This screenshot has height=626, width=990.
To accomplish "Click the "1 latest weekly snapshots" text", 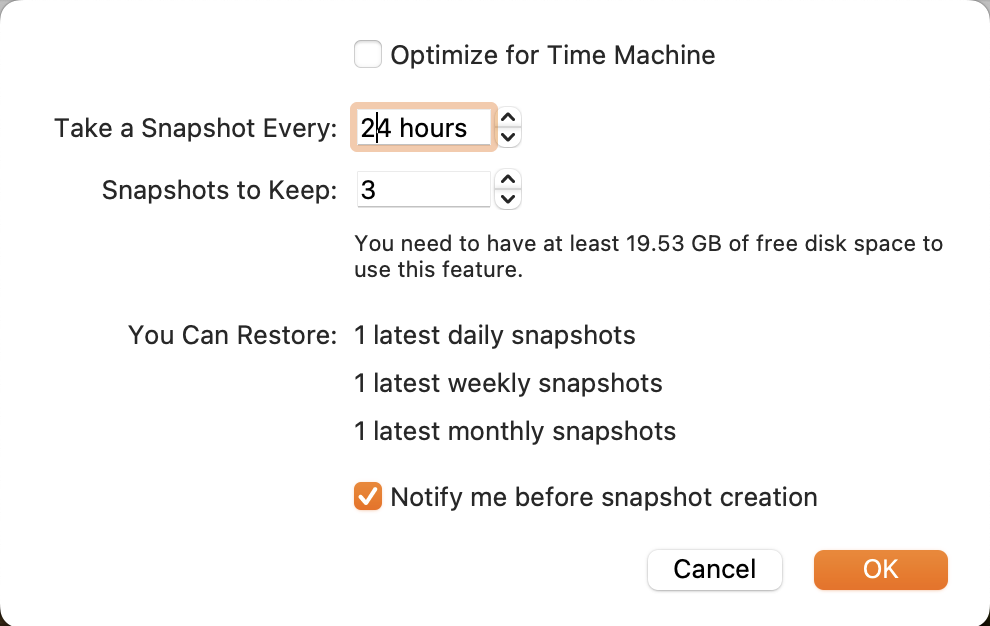I will click(508, 383).
